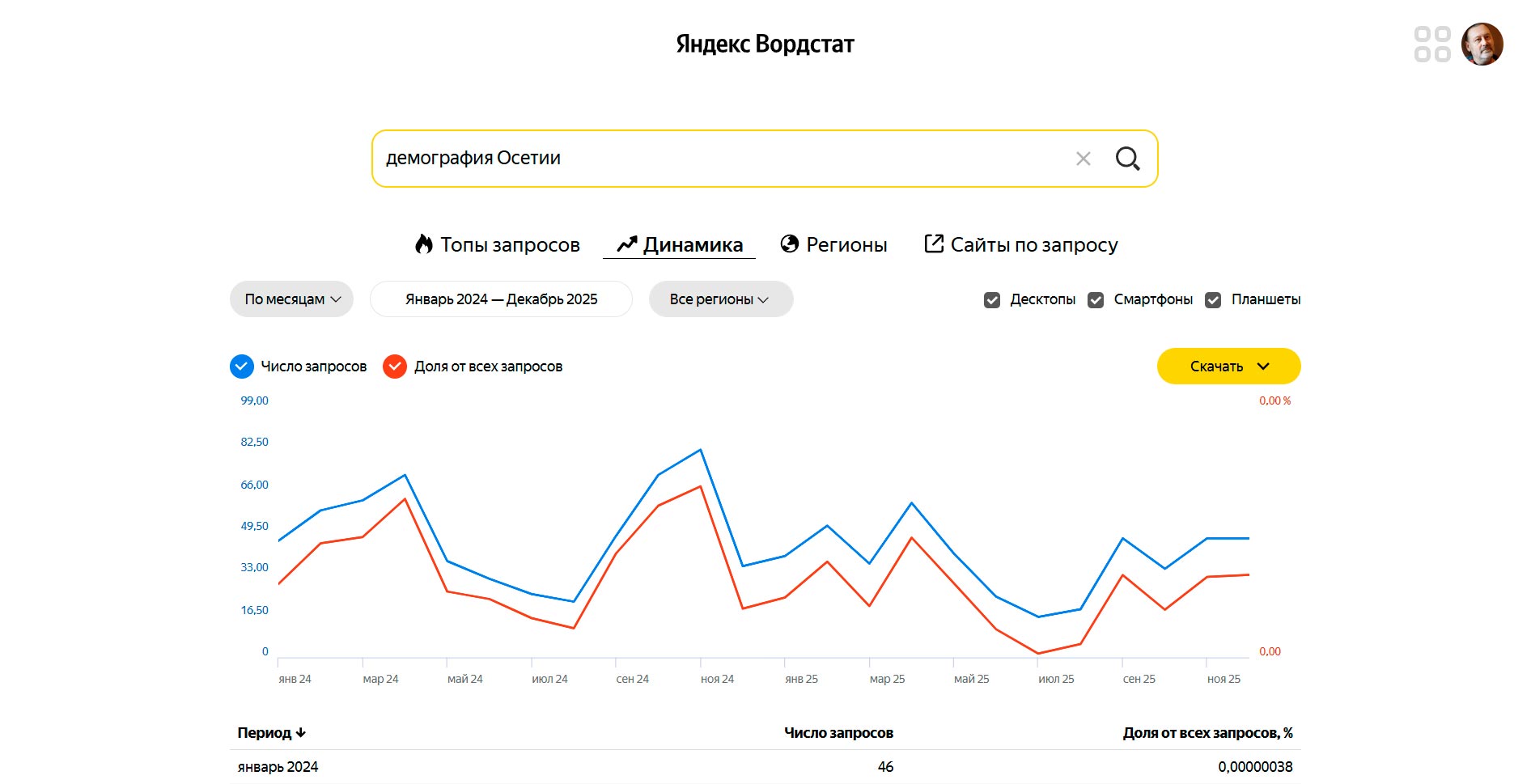Click the external link icon for sites
The image size is (1531, 784).
[x=933, y=244]
